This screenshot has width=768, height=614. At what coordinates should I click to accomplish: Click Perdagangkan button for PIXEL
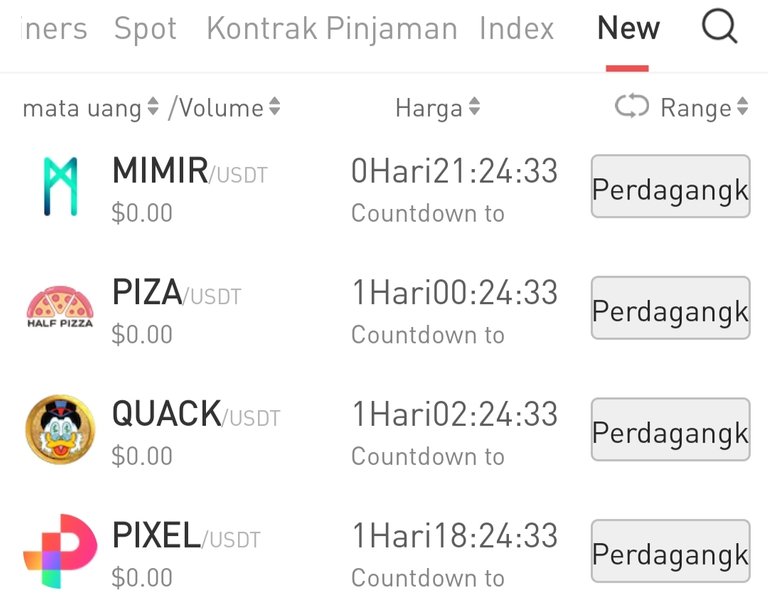[x=671, y=551]
